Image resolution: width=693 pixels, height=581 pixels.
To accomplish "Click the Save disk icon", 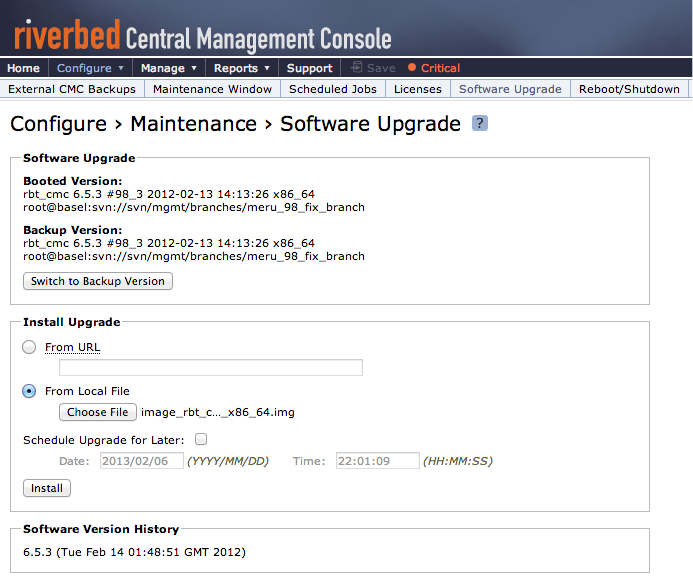I will pyautogui.click(x=356, y=67).
